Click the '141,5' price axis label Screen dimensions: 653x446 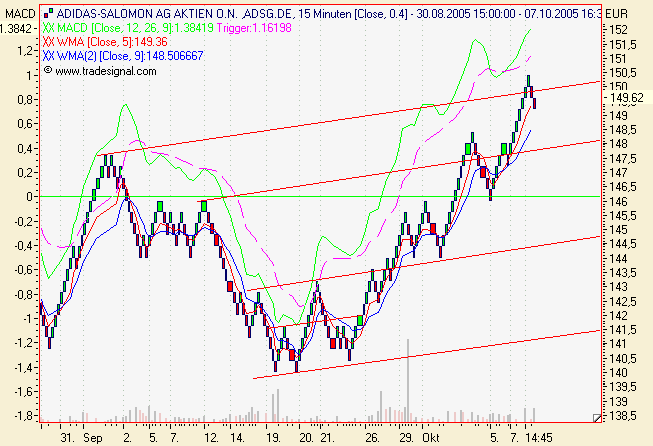click(x=623, y=330)
